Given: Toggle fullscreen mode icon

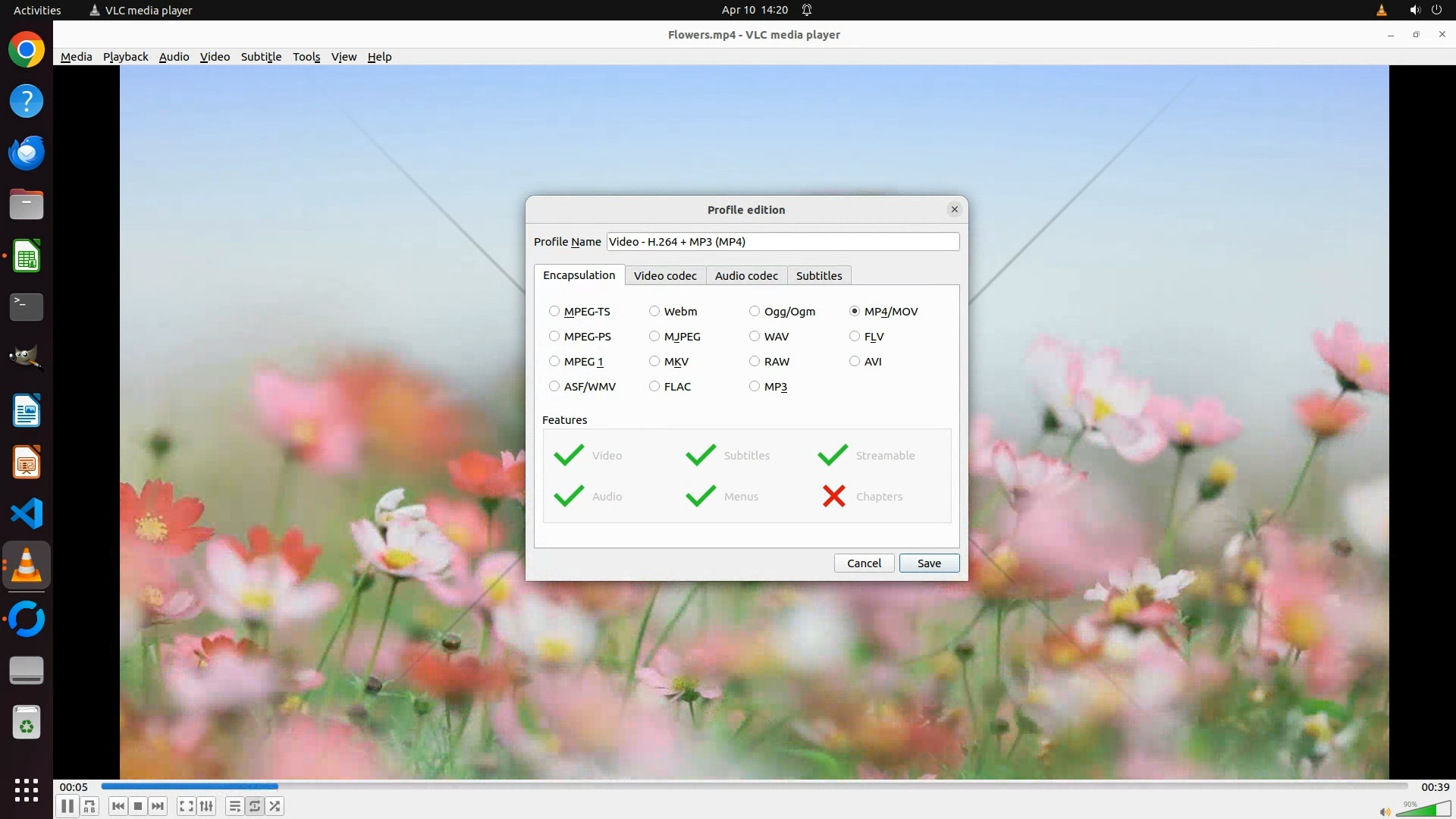Looking at the screenshot, I should (186, 806).
